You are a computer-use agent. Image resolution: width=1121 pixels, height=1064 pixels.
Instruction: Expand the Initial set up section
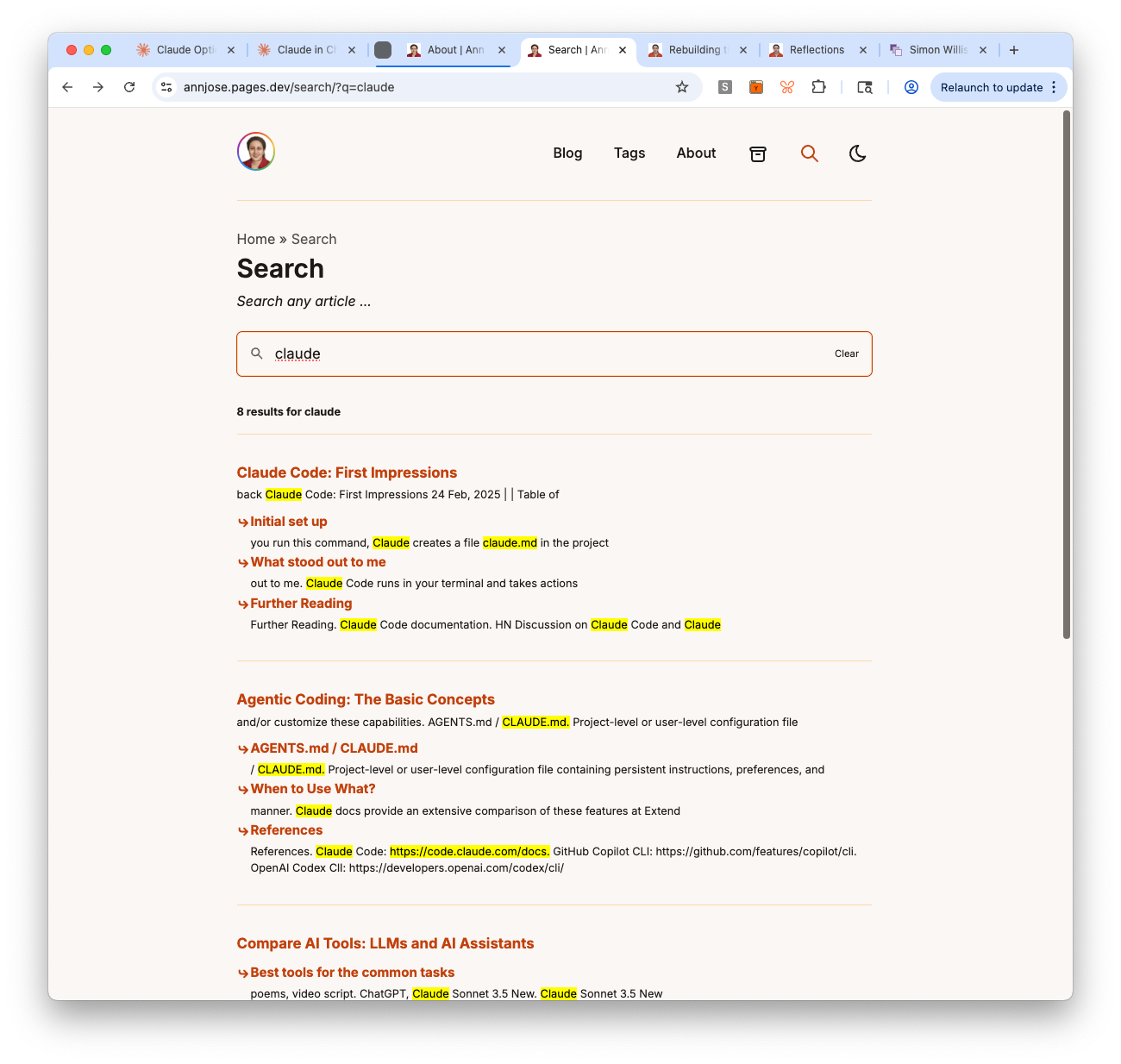pyautogui.click(x=289, y=521)
